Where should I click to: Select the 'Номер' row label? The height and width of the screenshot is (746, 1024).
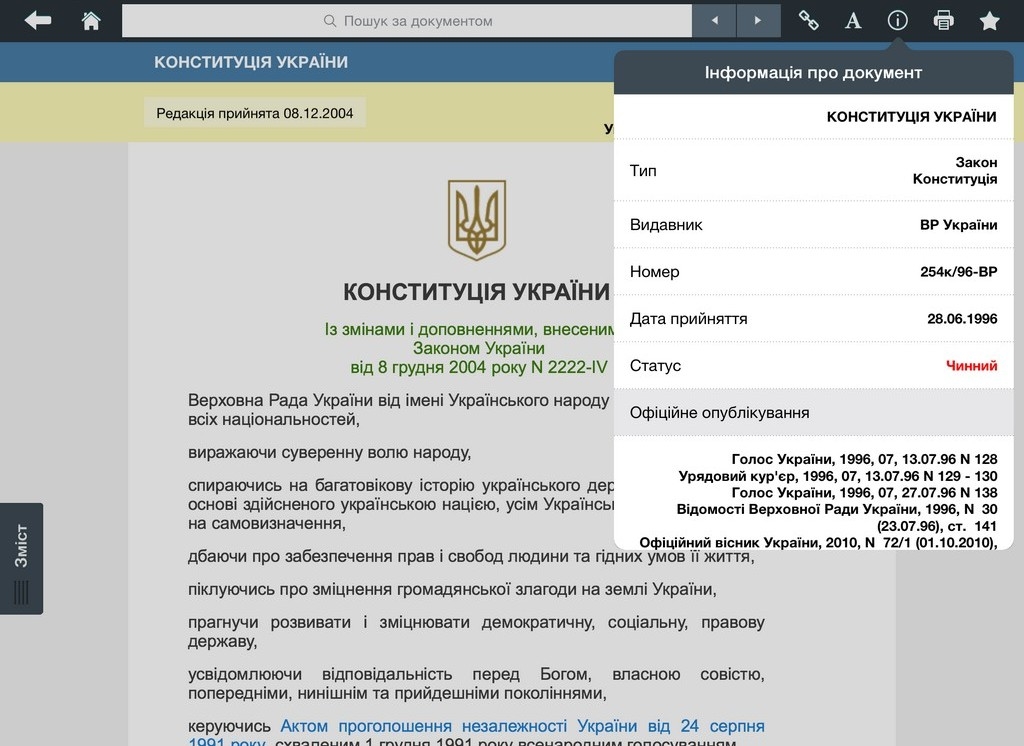point(654,272)
